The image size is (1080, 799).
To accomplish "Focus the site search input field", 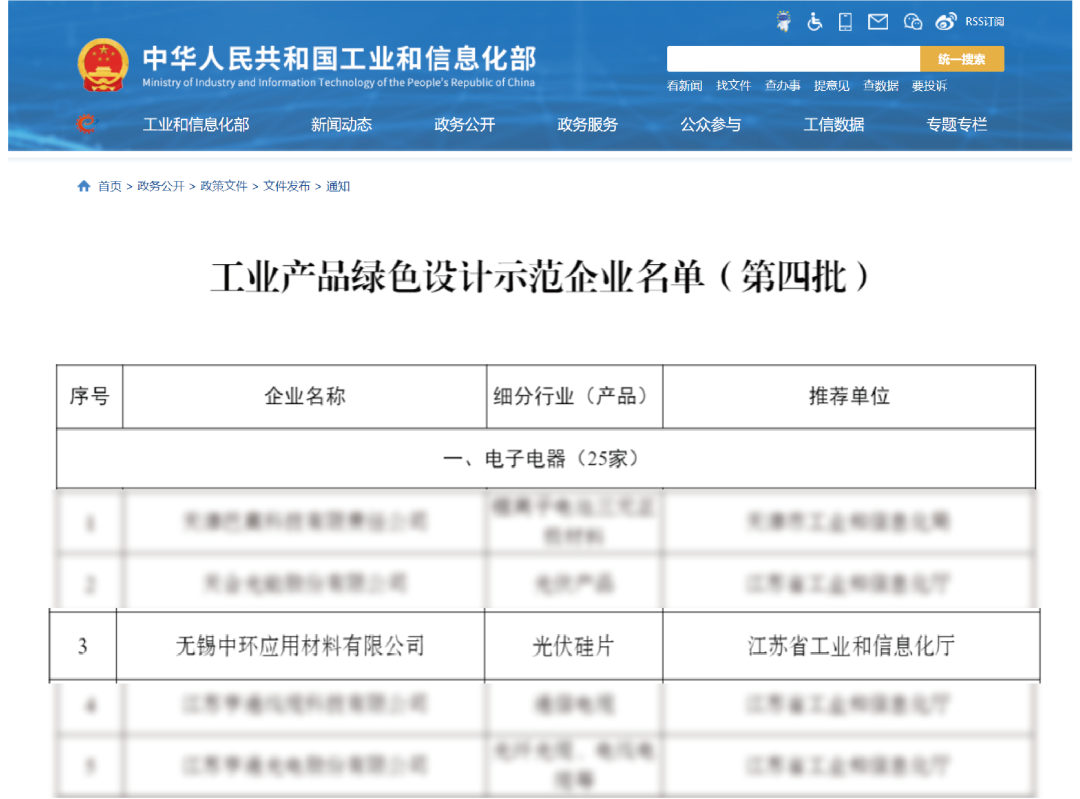I will [792, 59].
